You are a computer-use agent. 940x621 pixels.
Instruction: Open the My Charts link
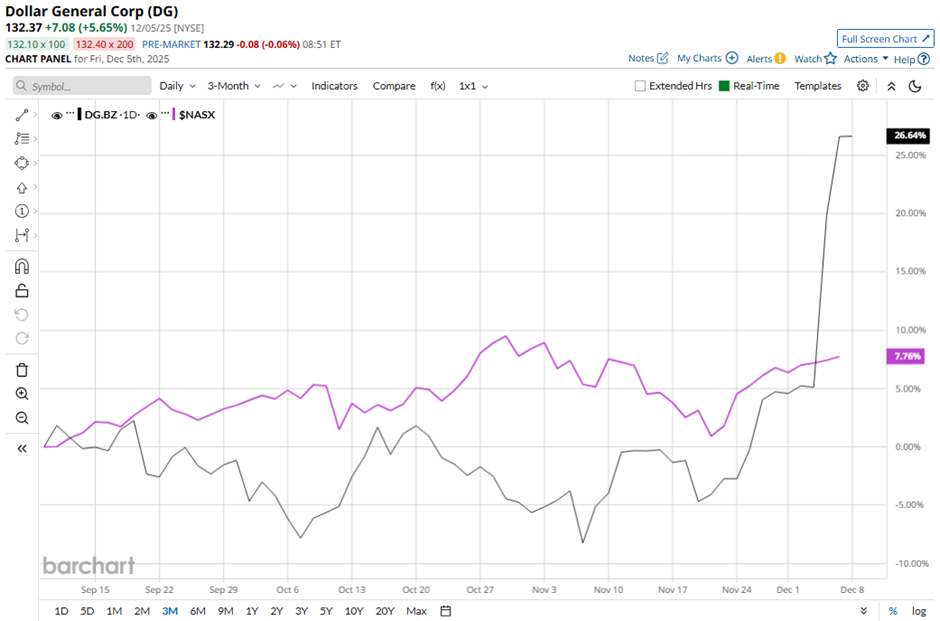(x=699, y=58)
